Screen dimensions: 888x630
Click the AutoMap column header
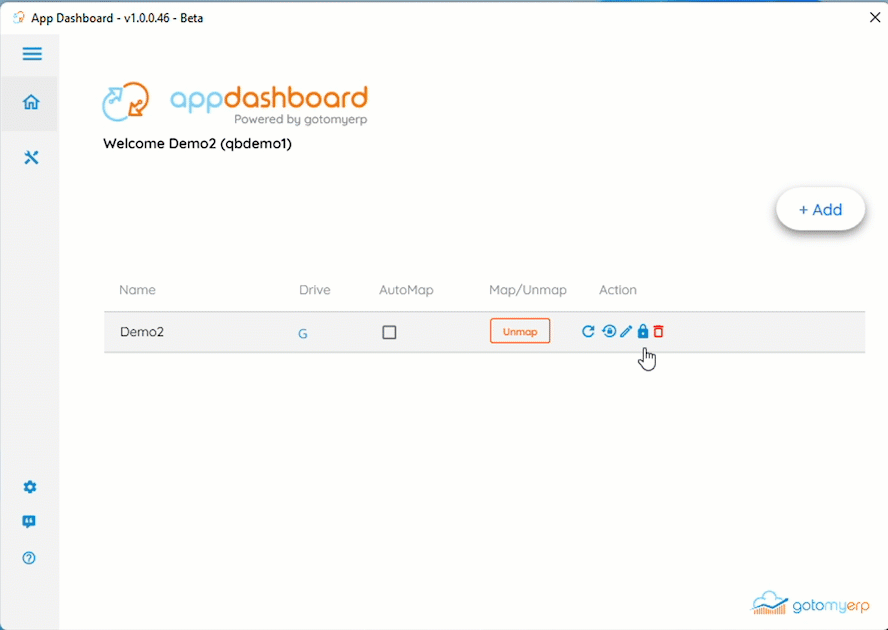(406, 290)
